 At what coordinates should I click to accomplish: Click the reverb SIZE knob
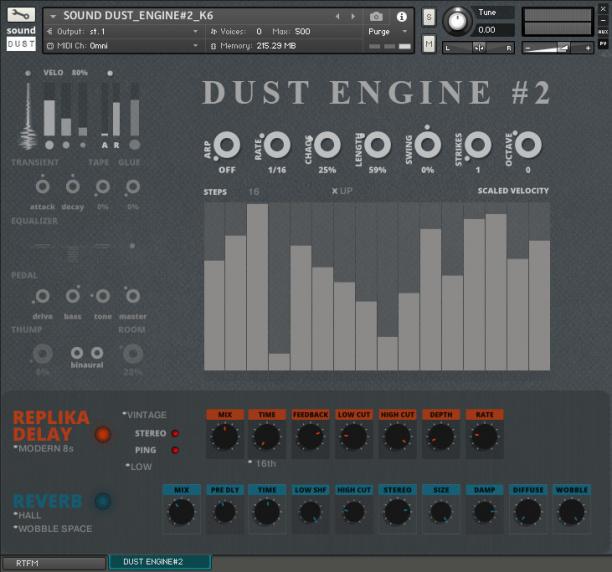click(441, 512)
